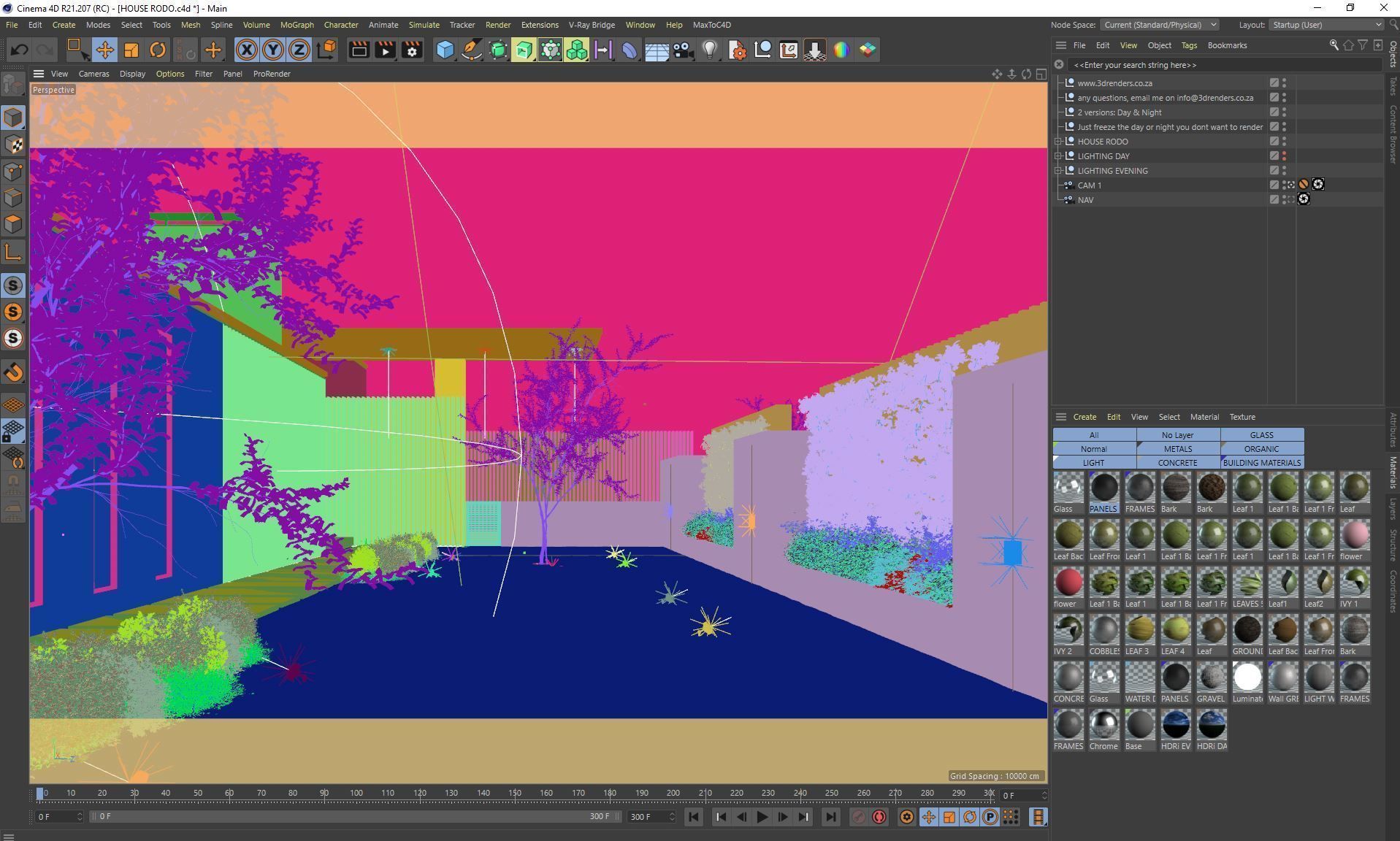
Task: Click the Enable Axis L-shaped icon
Action: (13, 253)
